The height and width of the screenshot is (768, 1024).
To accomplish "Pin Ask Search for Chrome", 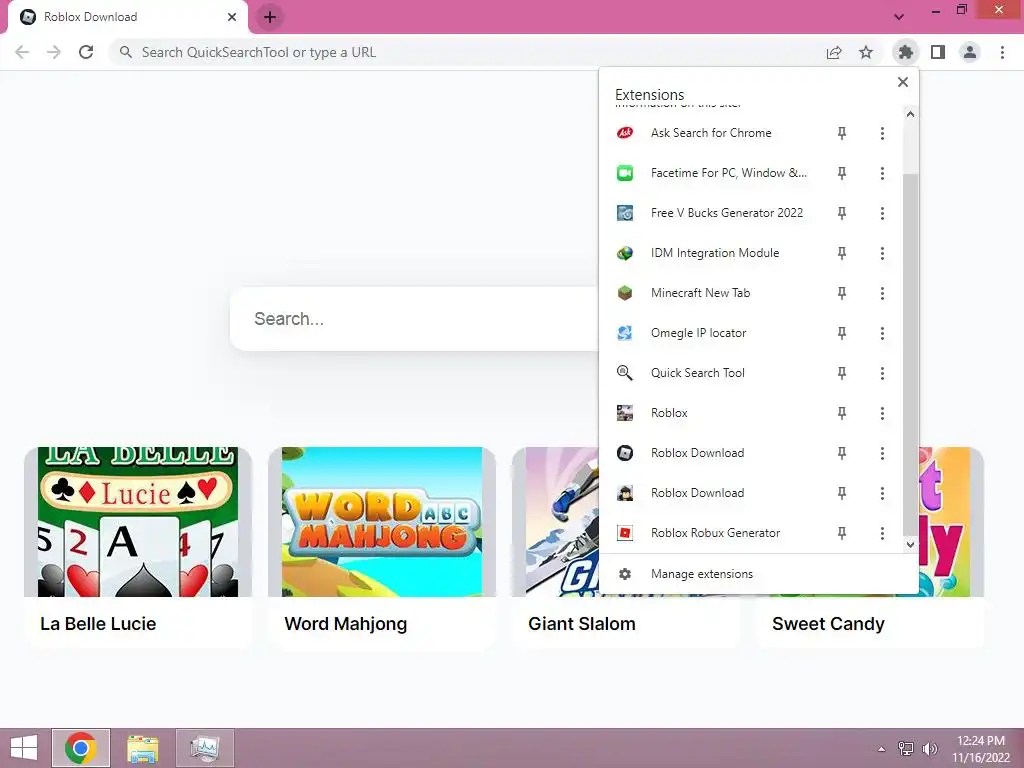I will pyautogui.click(x=842, y=133).
